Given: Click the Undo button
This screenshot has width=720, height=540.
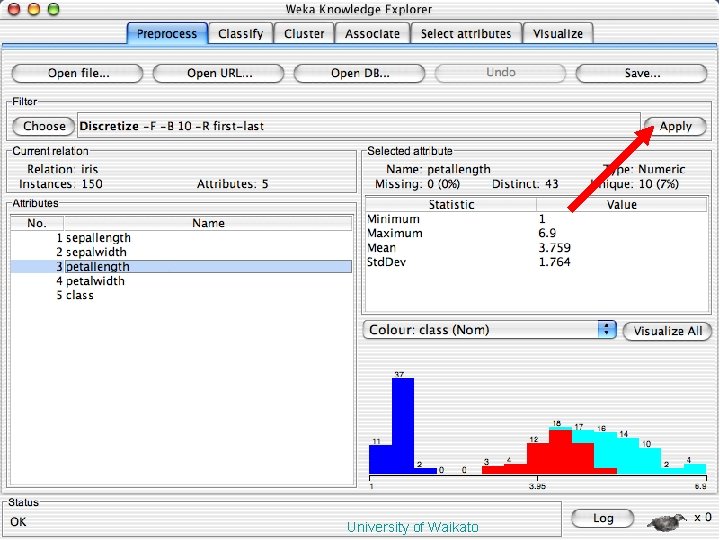Looking at the screenshot, I should click(501, 73).
